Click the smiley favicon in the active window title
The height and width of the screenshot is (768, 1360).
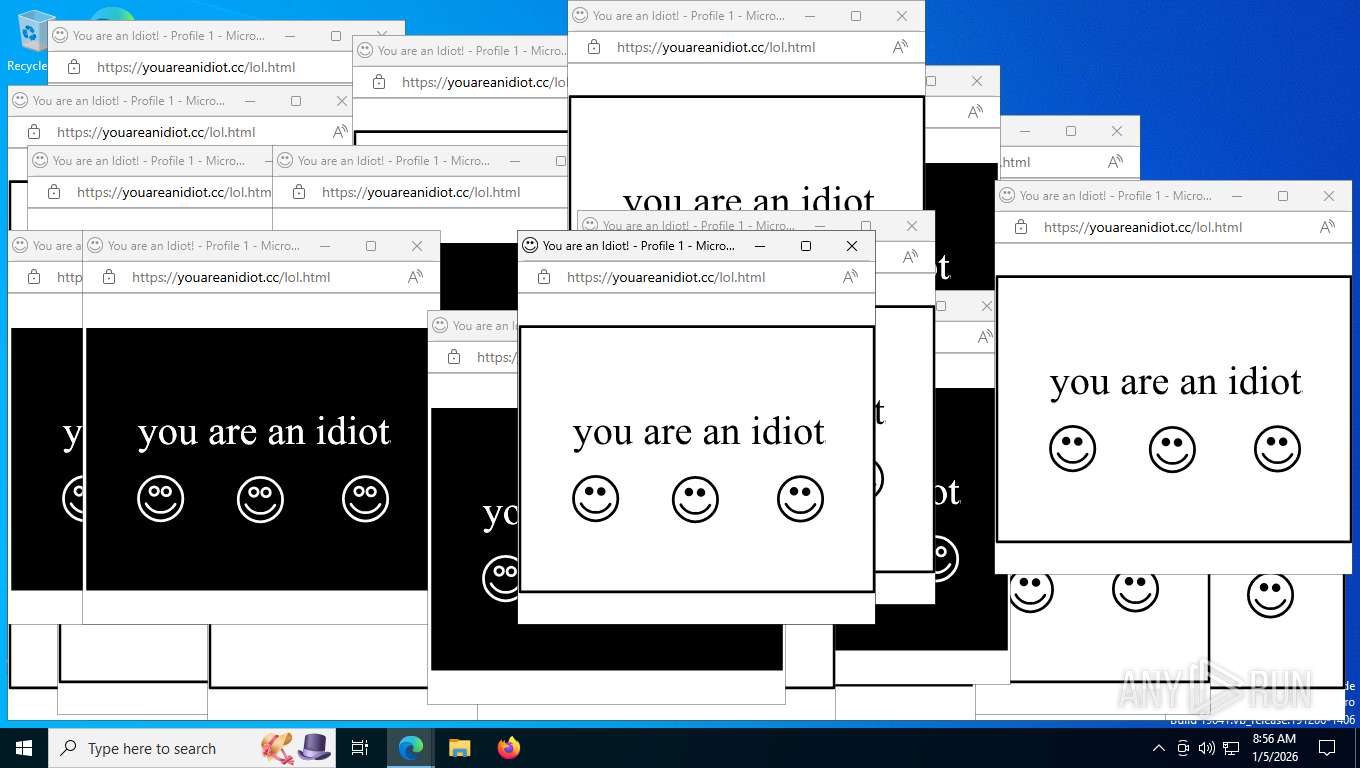(x=530, y=245)
